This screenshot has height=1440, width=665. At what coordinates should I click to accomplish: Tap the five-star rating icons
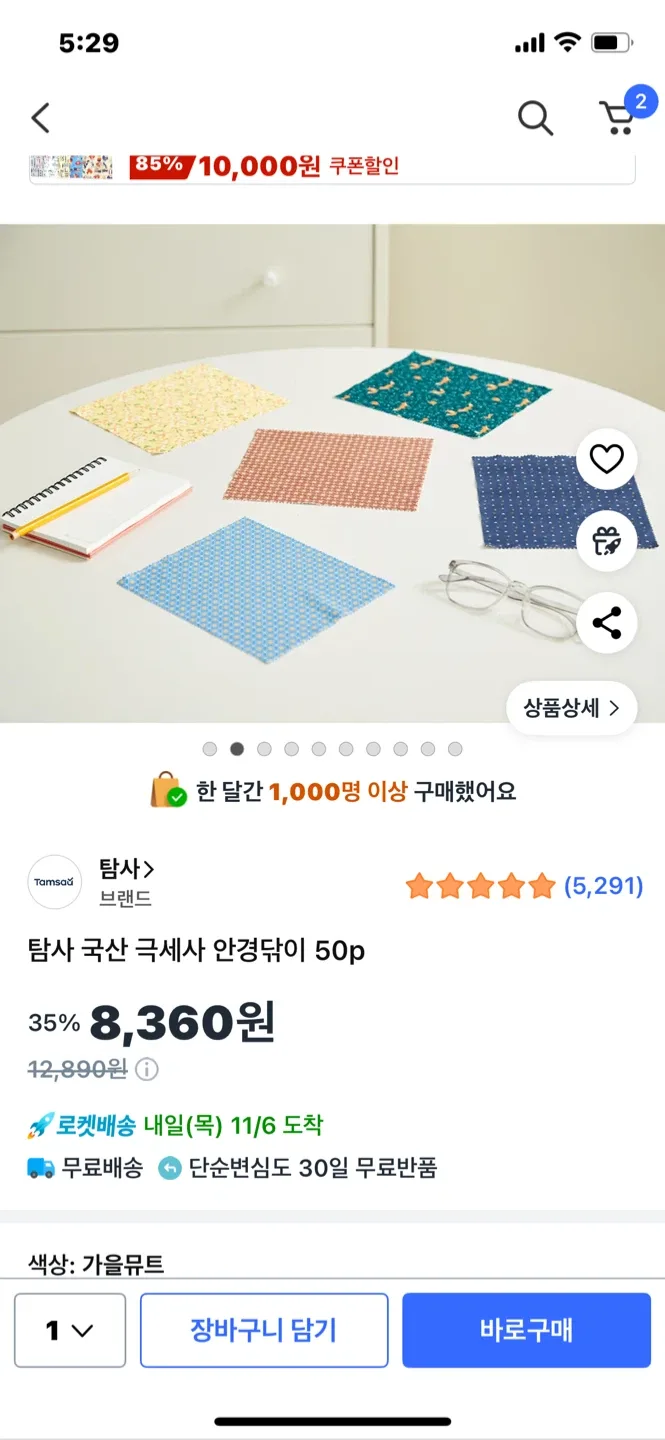[480, 886]
